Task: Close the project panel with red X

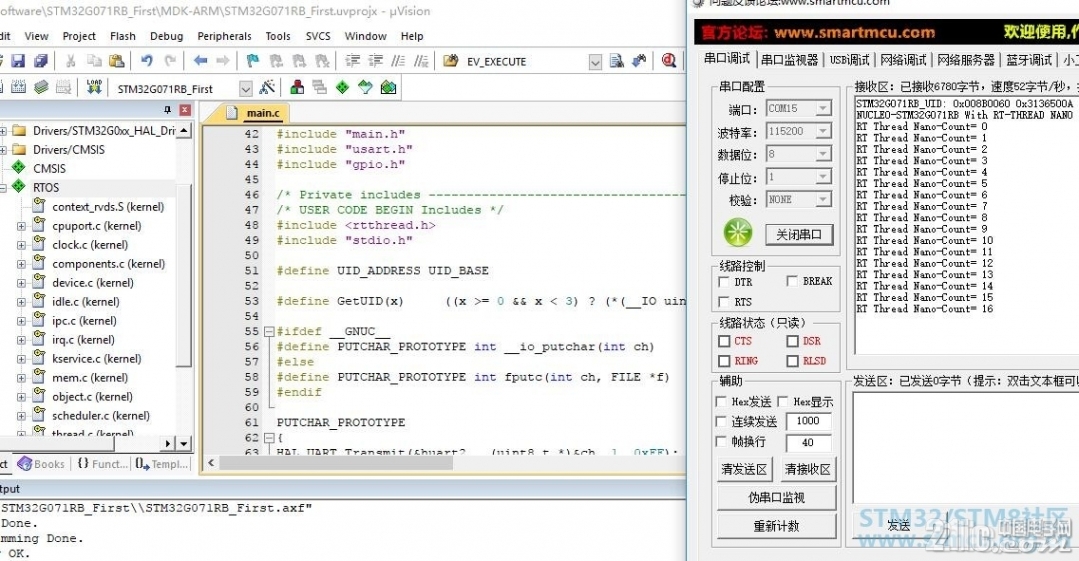Action: point(184,109)
